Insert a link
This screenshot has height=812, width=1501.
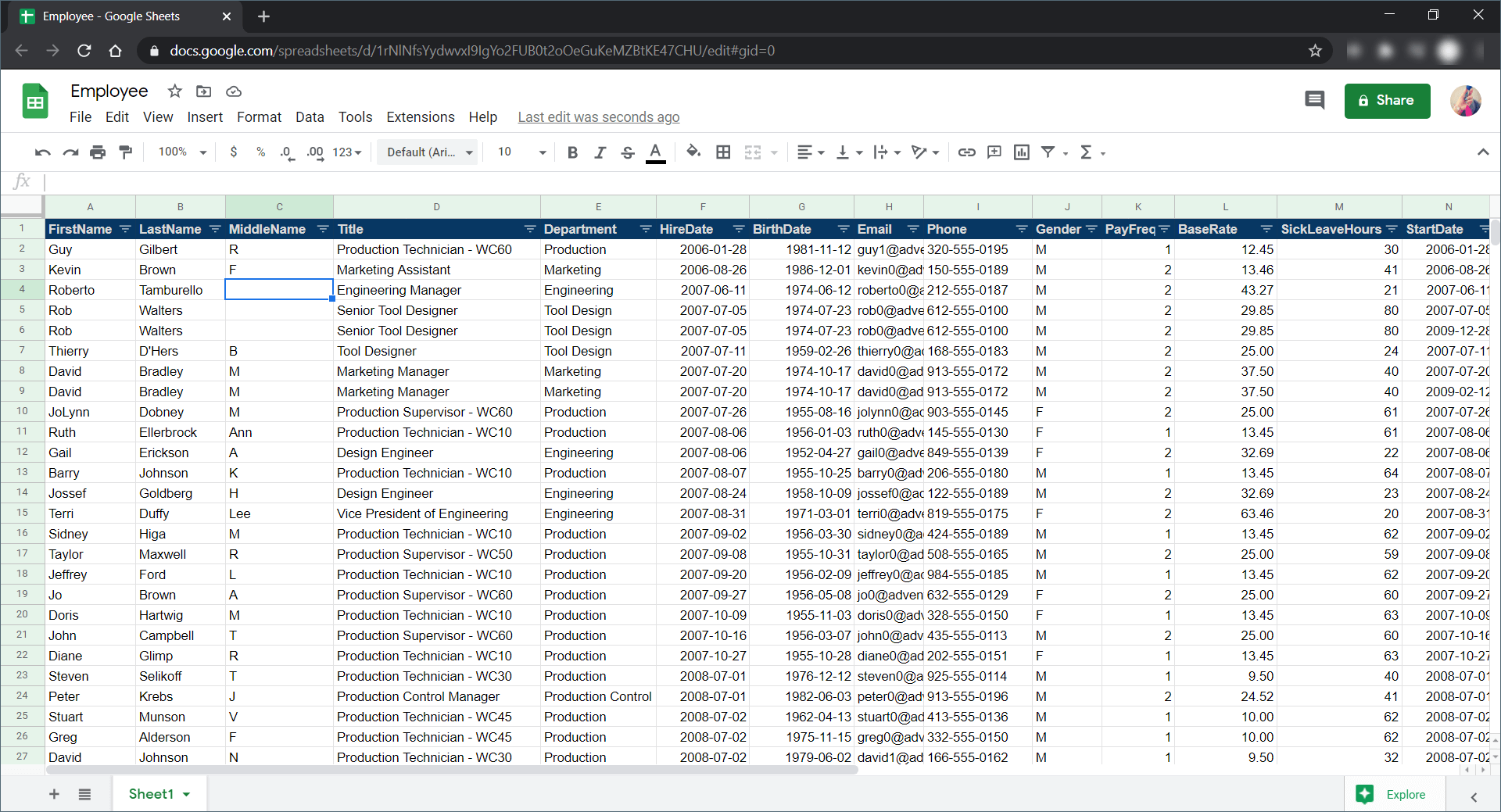click(x=966, y=152)
